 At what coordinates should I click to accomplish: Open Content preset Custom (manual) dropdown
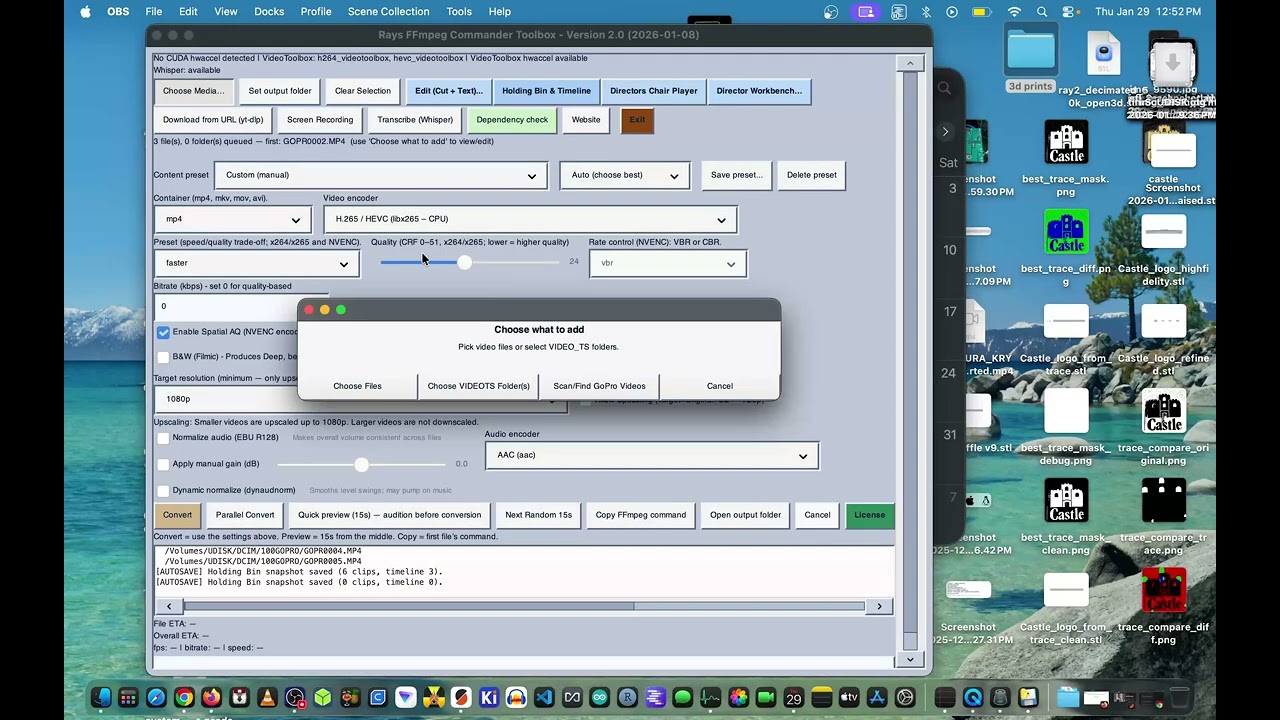[381, 175]
